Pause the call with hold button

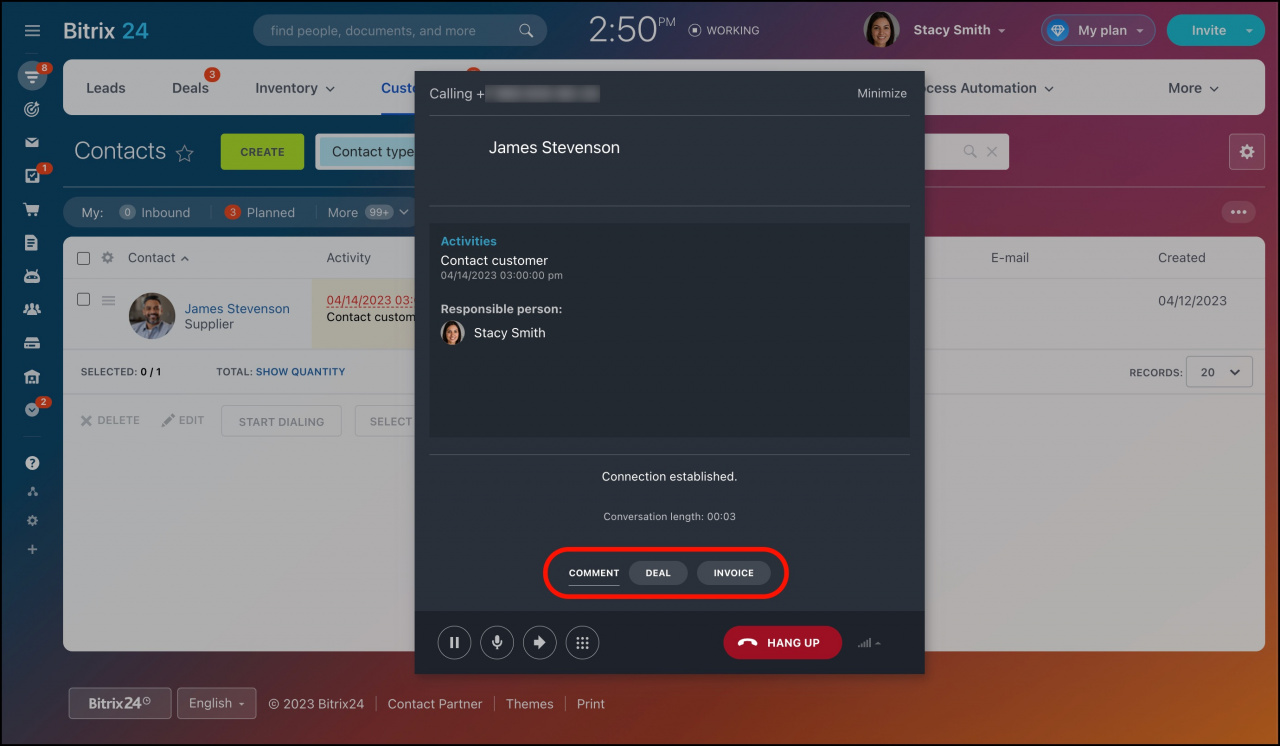(454, 643)
